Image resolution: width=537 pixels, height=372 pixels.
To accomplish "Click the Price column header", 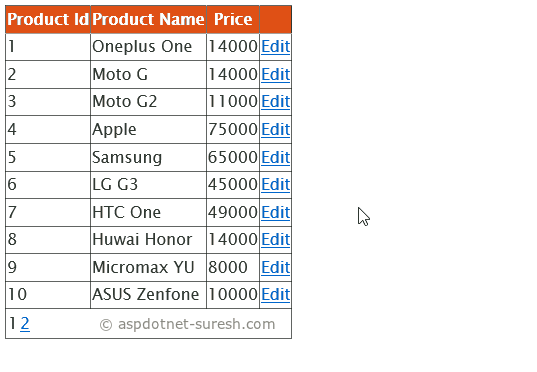I will click(x=233, y=19).
